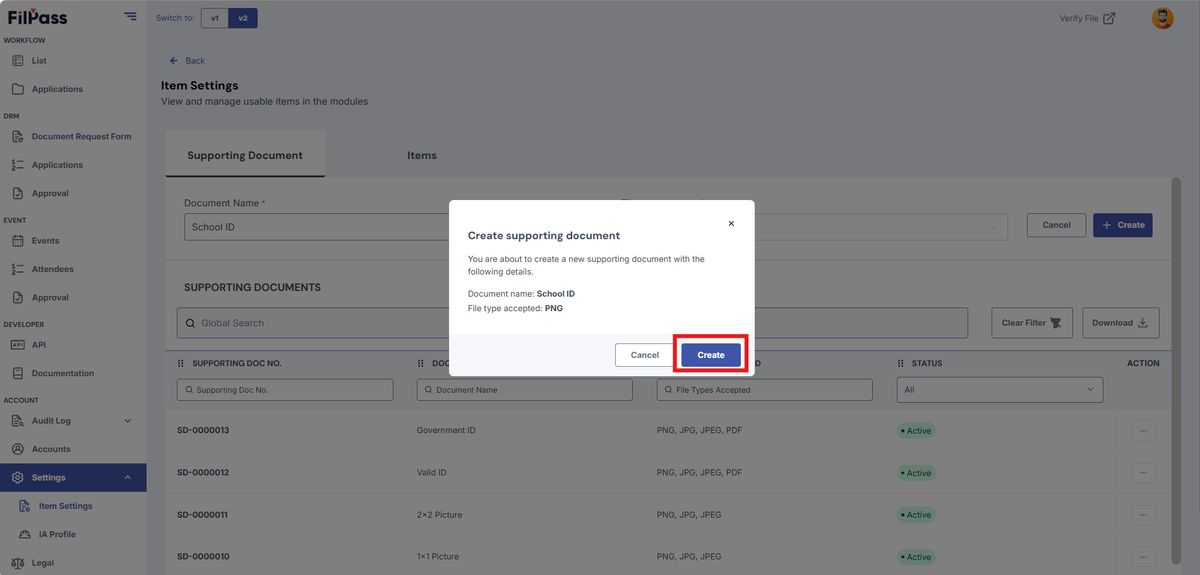1200x575 pixels.
Task: Open the Status filter dropdown showing All
Action: click(1000, 390)
